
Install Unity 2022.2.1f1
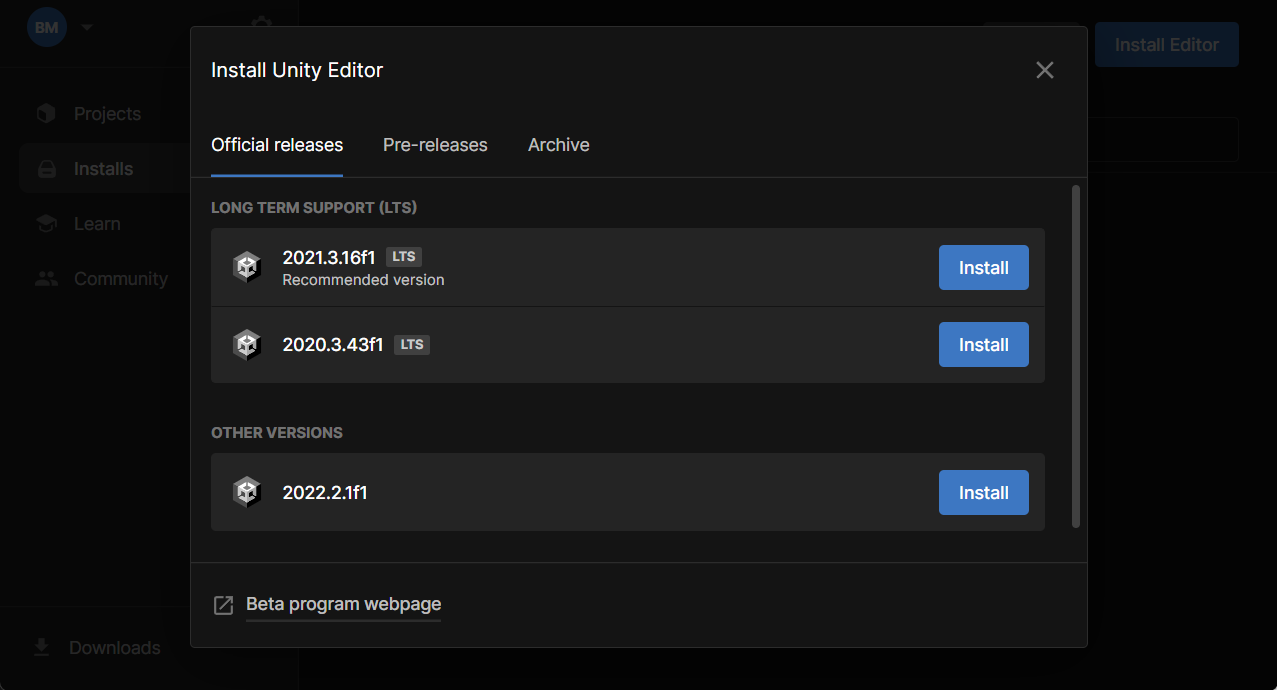(983, 492)
